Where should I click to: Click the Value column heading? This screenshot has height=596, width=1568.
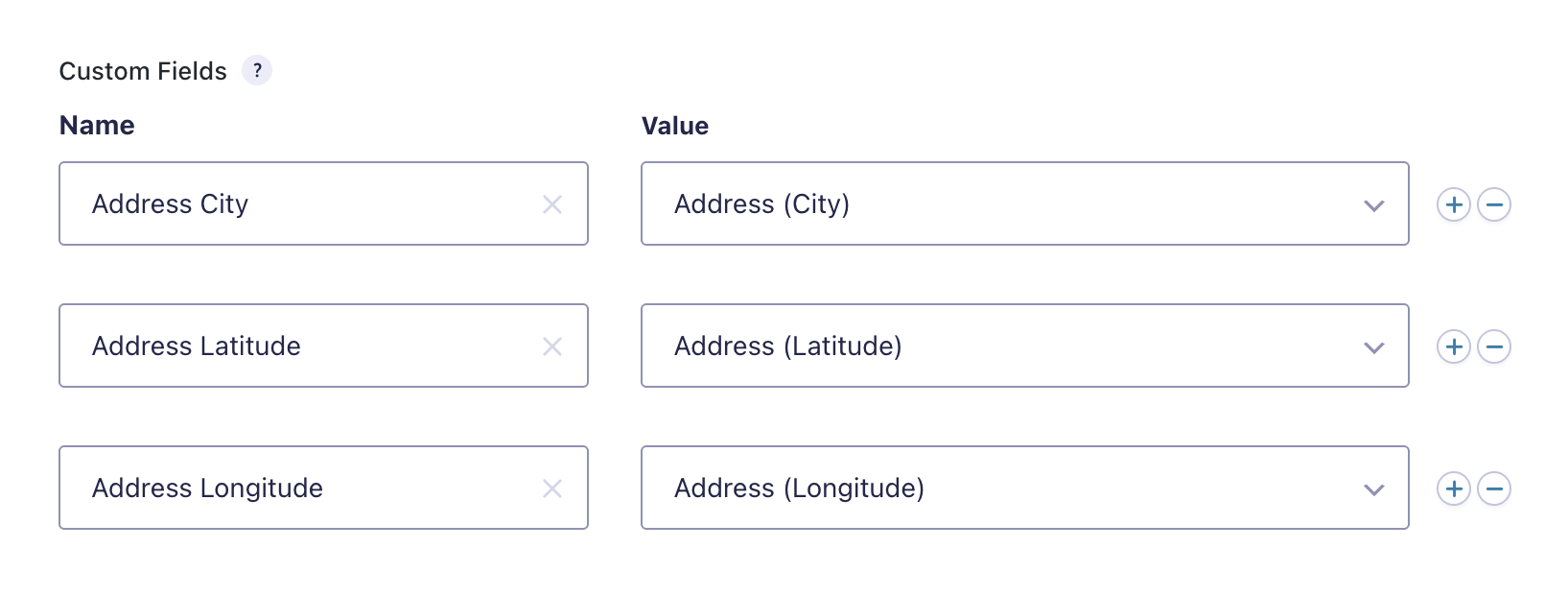[675, 126]
